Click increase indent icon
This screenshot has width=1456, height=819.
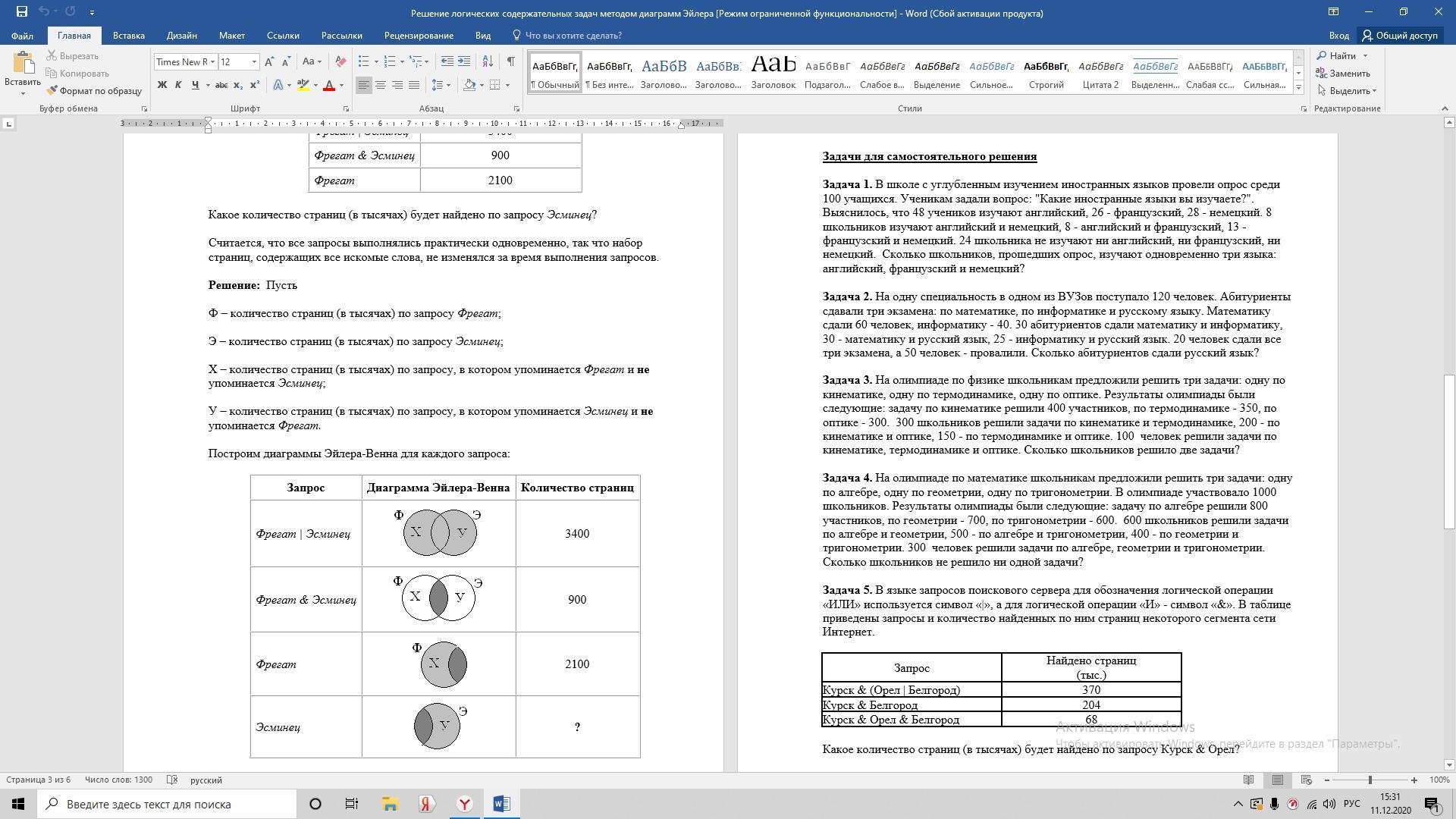click(464, 61)
